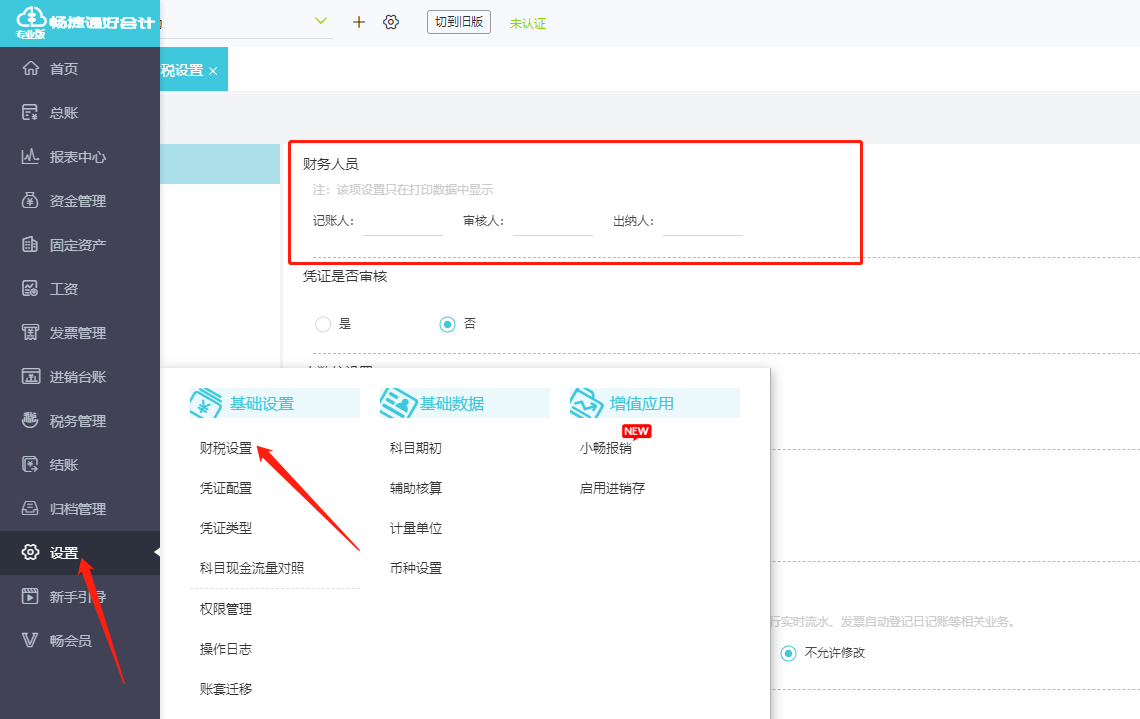Screen dimensions: 1140x719
Task: Click the 记账人 input field
Action: (x=403, y=222)
